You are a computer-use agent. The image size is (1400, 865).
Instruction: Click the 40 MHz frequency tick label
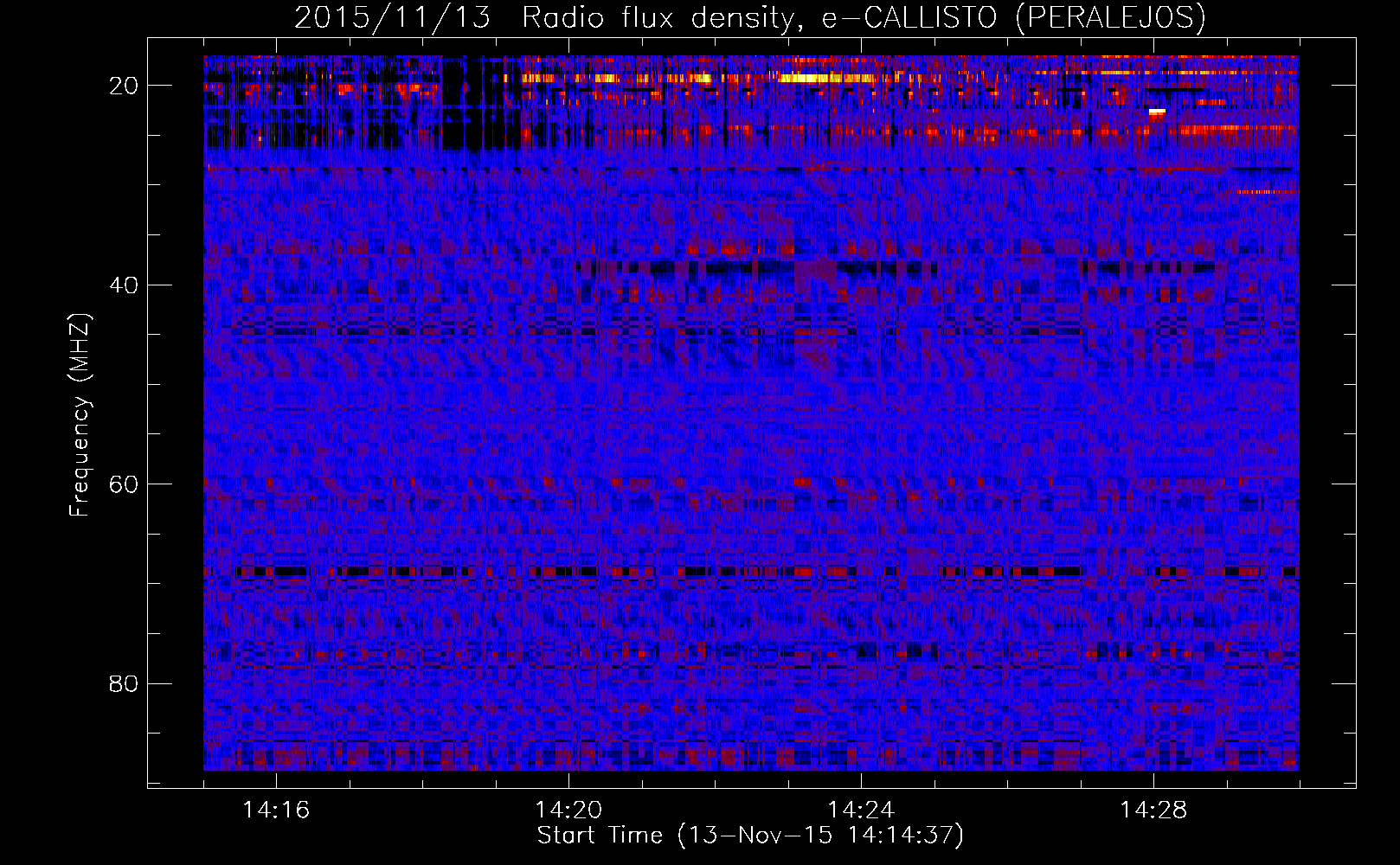pos(124,285)
